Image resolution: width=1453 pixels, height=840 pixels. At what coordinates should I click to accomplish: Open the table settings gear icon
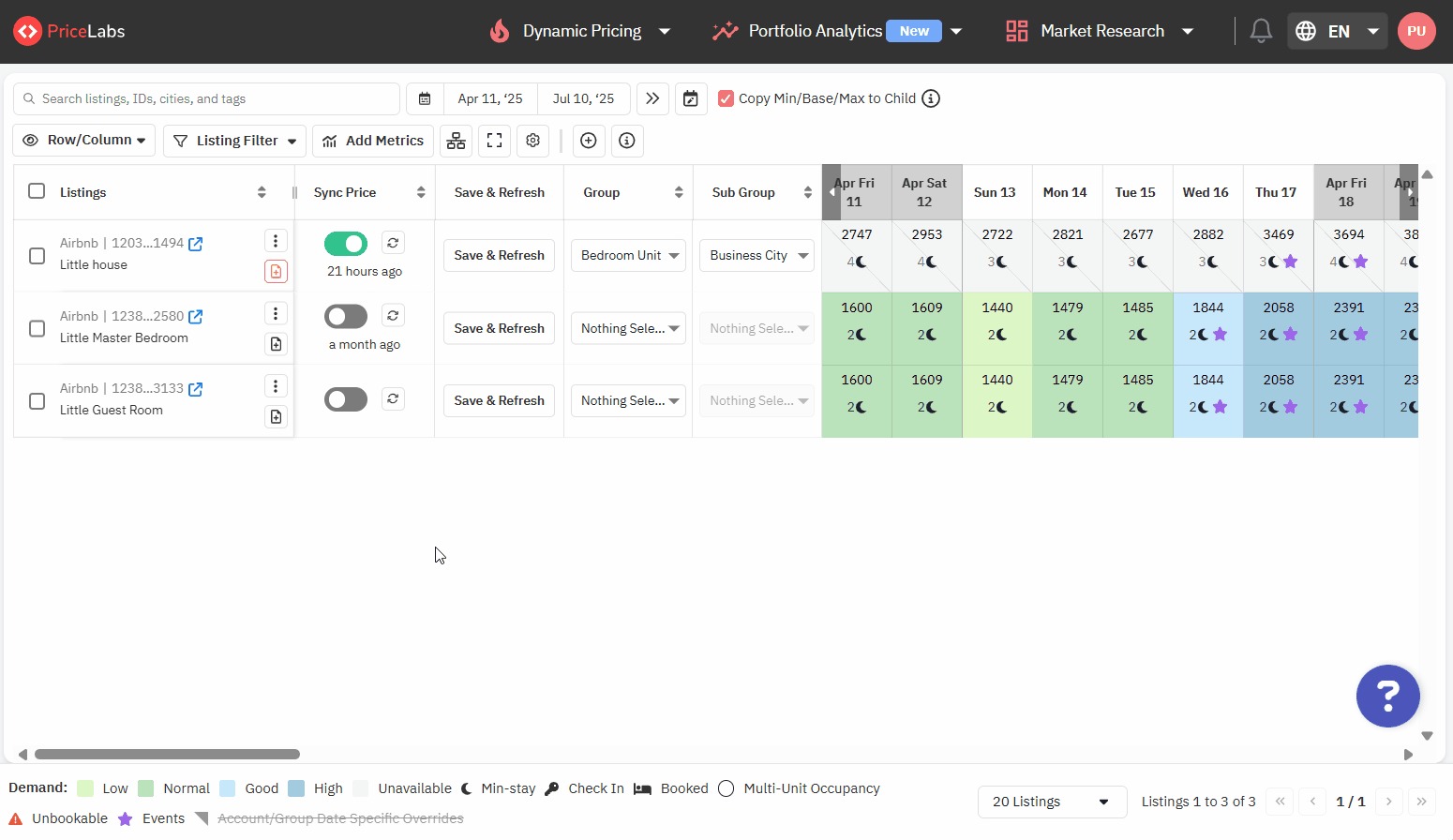533,141
